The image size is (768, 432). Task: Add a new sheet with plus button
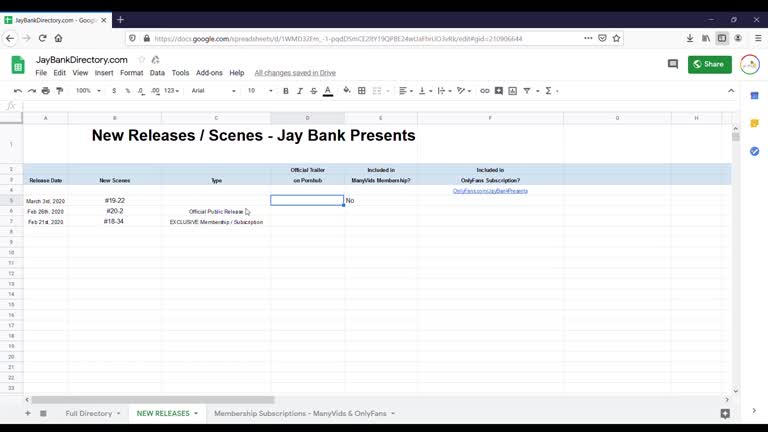click(28, 413)
